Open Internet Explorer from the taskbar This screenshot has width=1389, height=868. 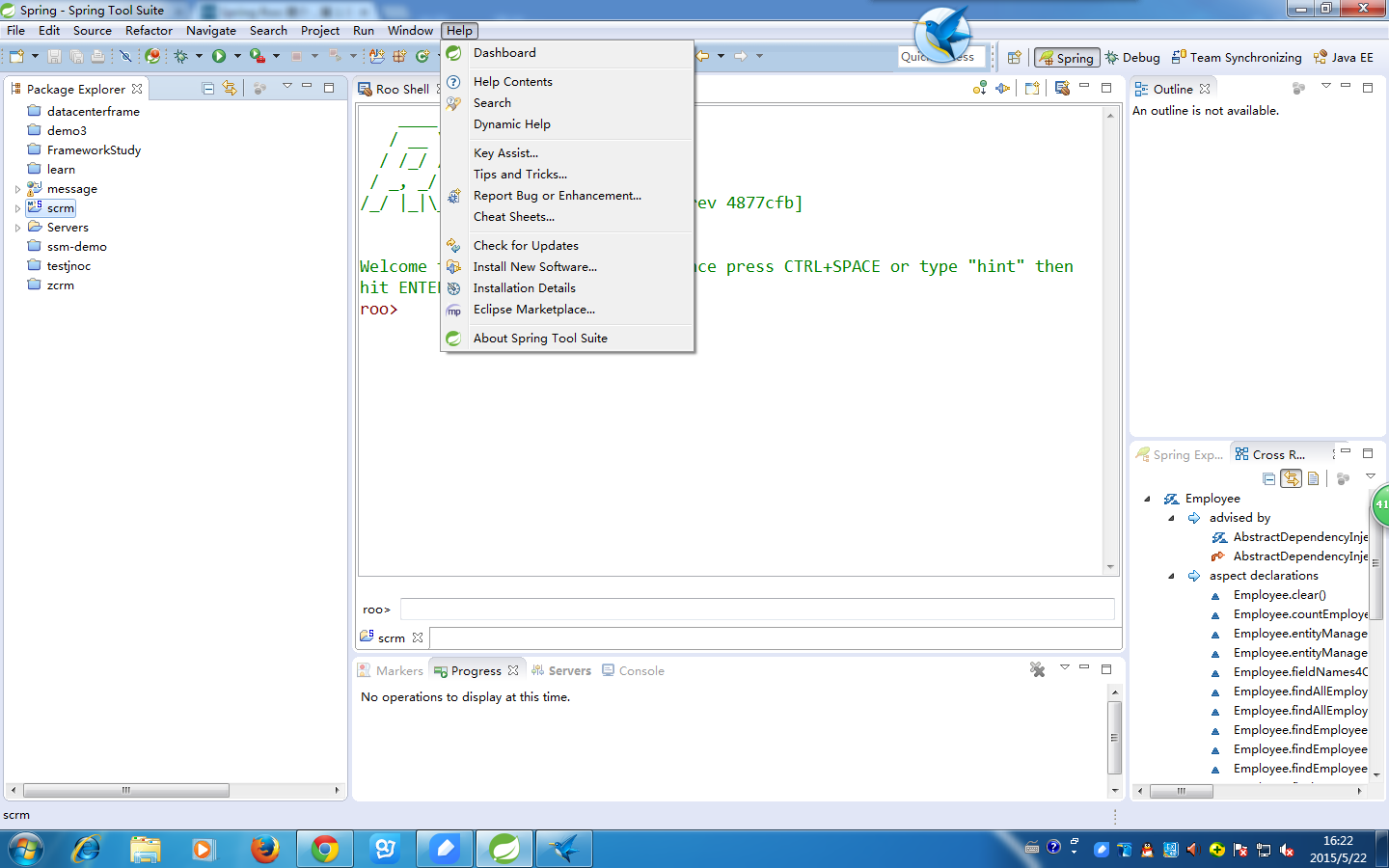87,849
